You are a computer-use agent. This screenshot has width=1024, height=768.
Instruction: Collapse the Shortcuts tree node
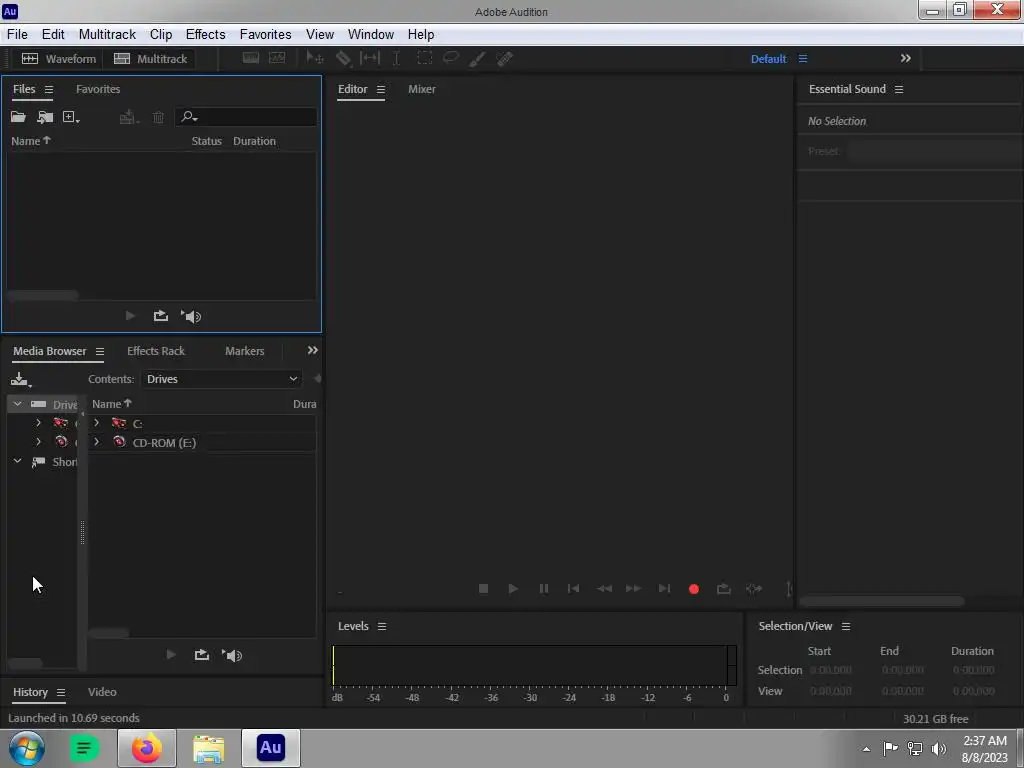click(x=18, y=461)
